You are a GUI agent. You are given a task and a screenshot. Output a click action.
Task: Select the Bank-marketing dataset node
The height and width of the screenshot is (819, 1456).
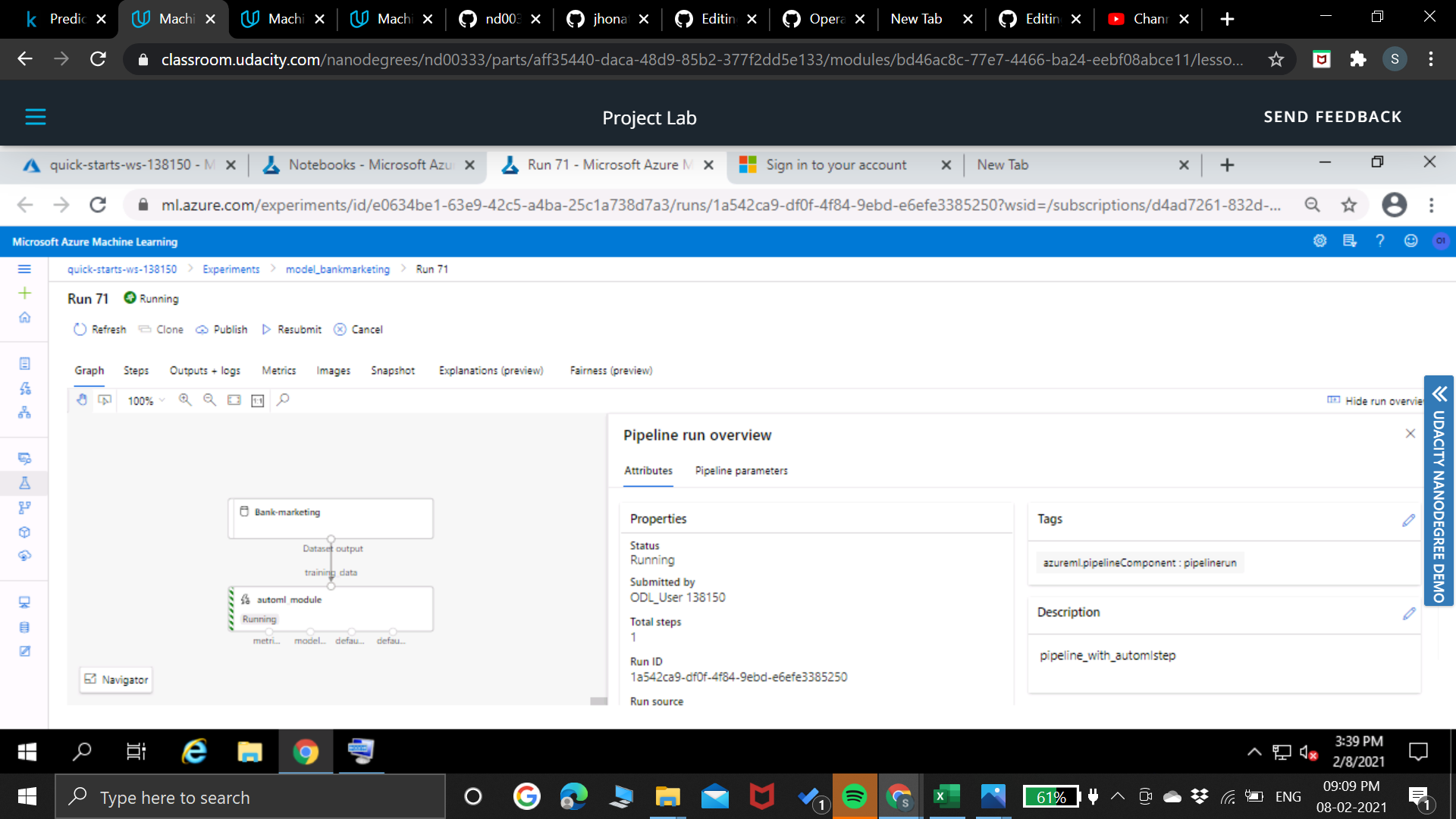pyautogui.click(x=331, y=518)
